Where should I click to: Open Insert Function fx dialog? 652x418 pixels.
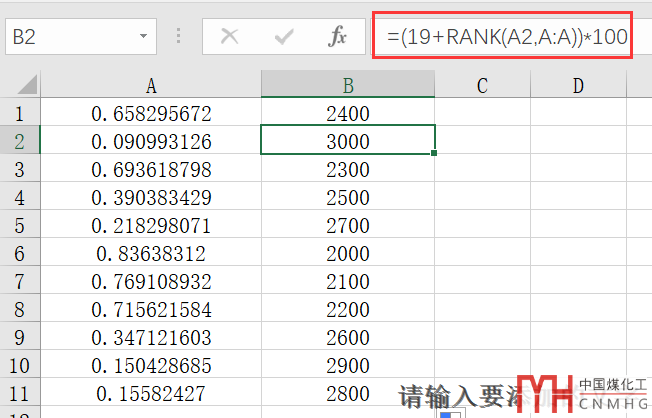337,37
